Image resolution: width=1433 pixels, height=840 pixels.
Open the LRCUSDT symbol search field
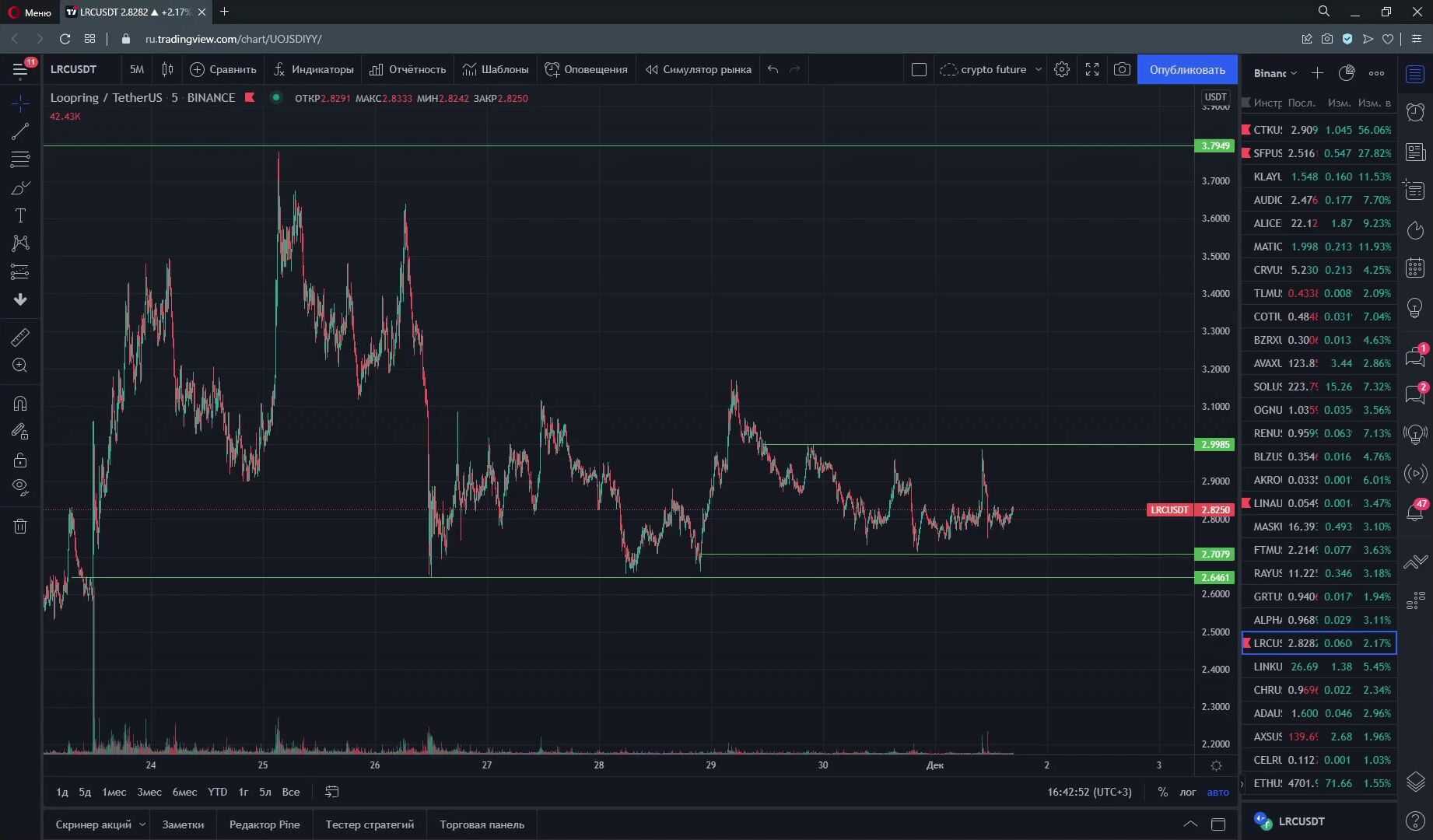[81, 69]
